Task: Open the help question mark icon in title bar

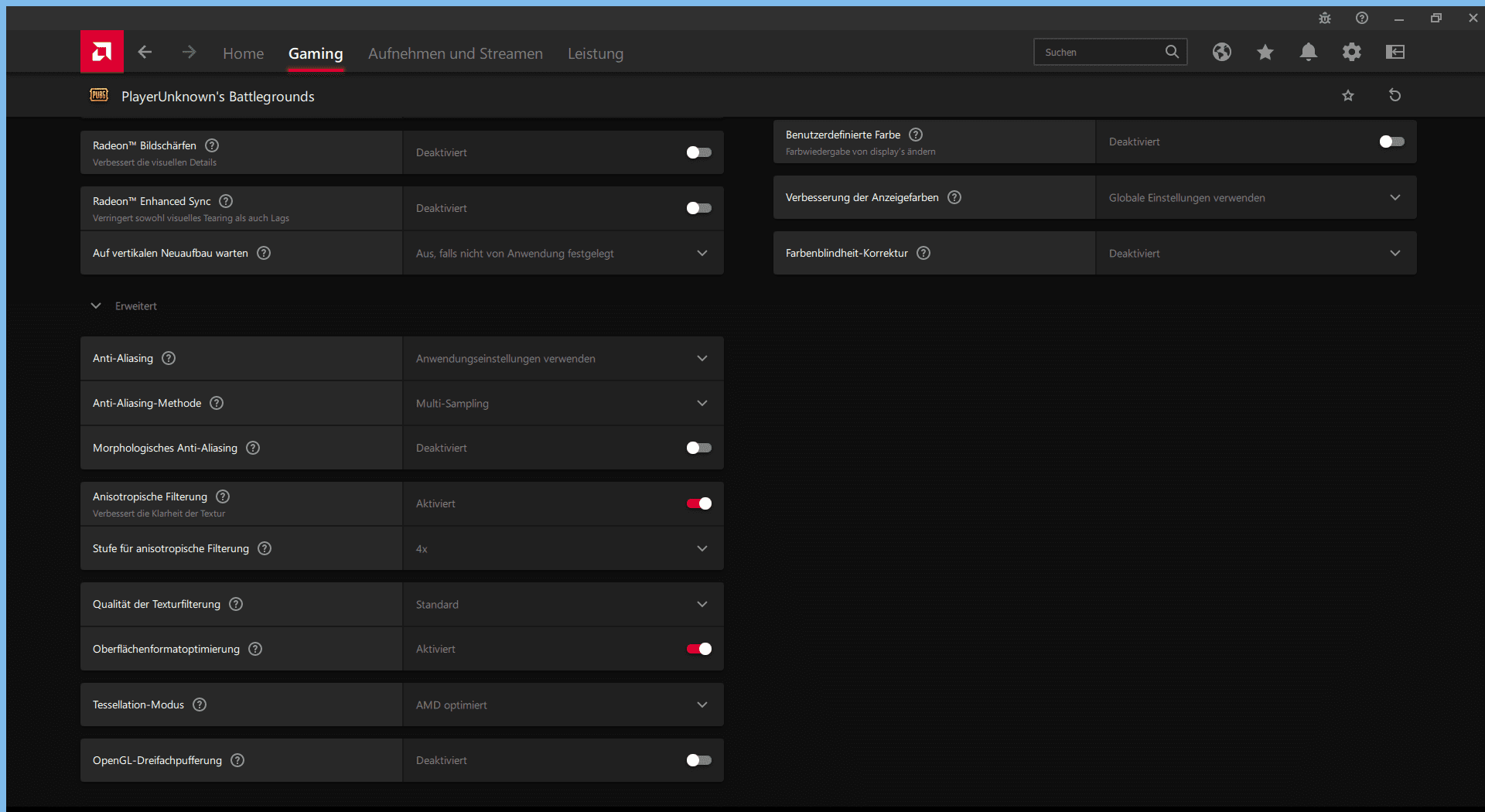Action: [x=1362, y=18]
